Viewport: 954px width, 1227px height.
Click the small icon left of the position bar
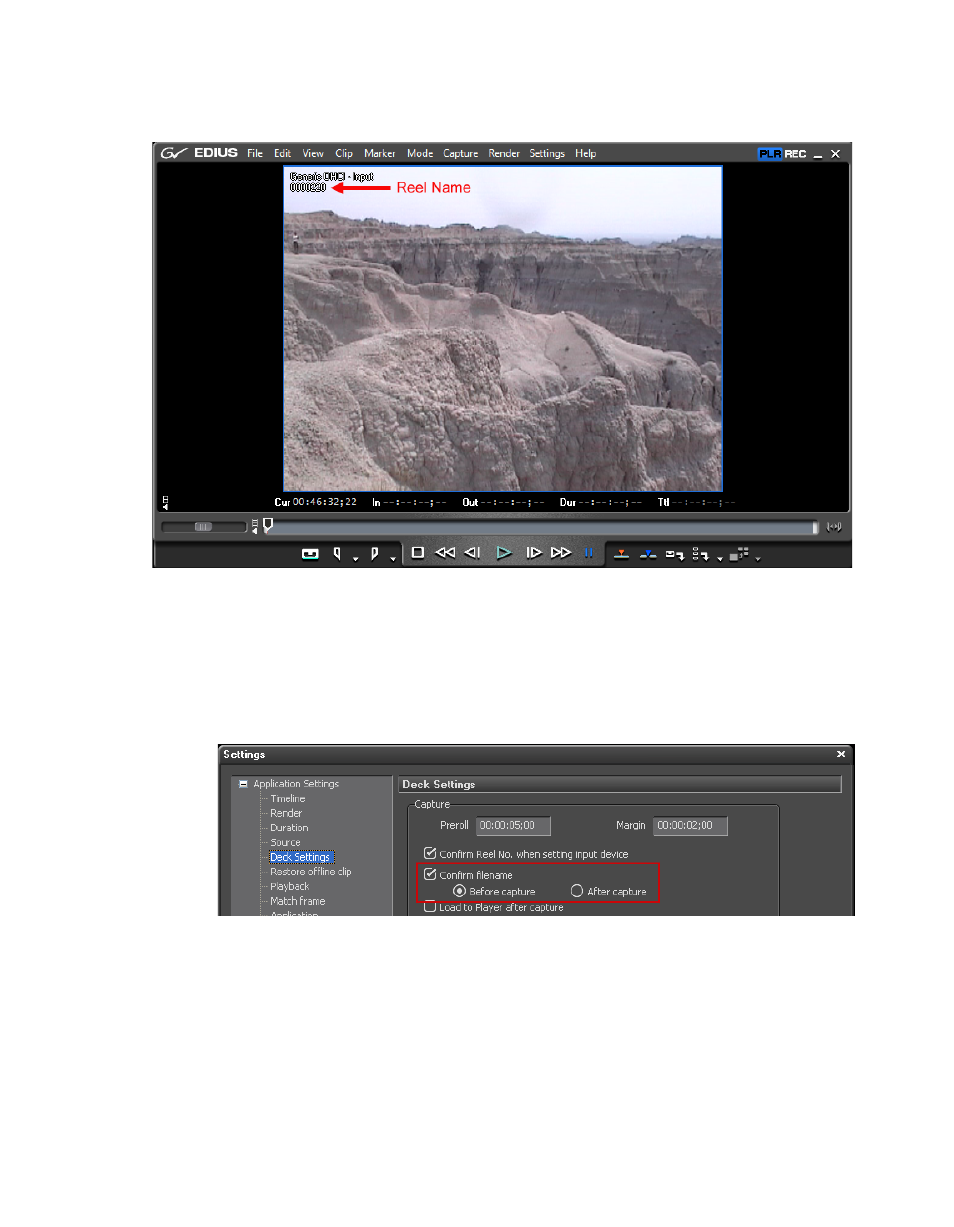point(254,526)
